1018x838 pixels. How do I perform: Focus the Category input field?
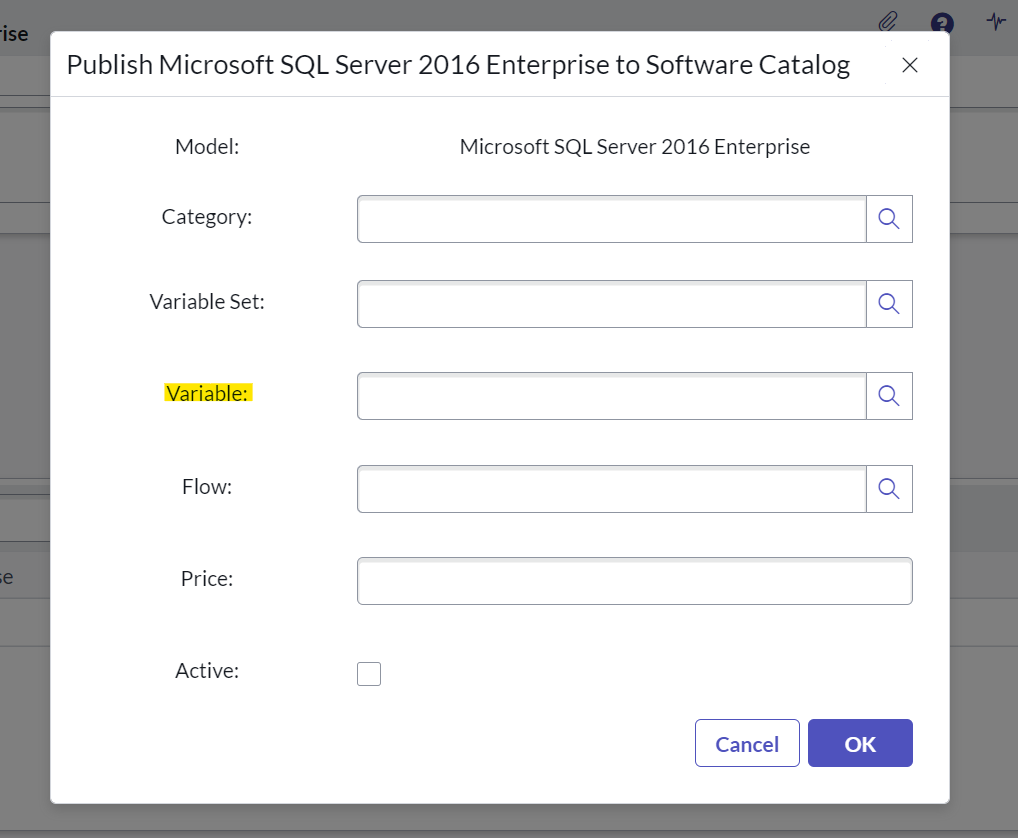coord(612,219)
